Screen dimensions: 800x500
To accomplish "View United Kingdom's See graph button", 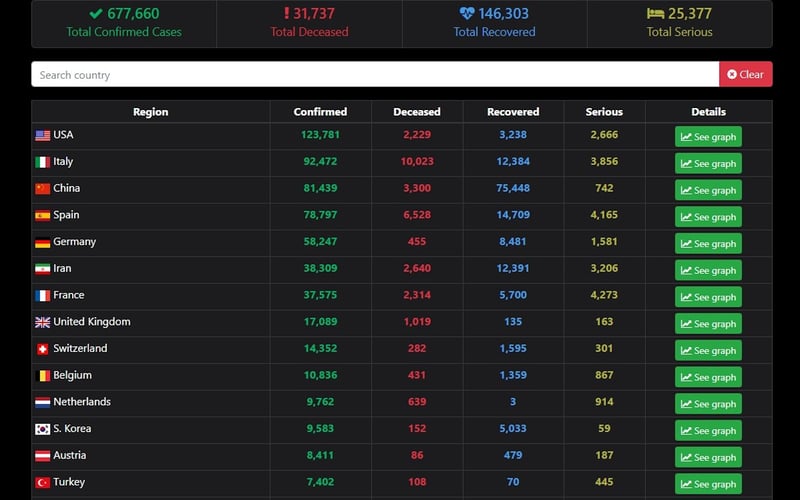I will tap(708, 323).
